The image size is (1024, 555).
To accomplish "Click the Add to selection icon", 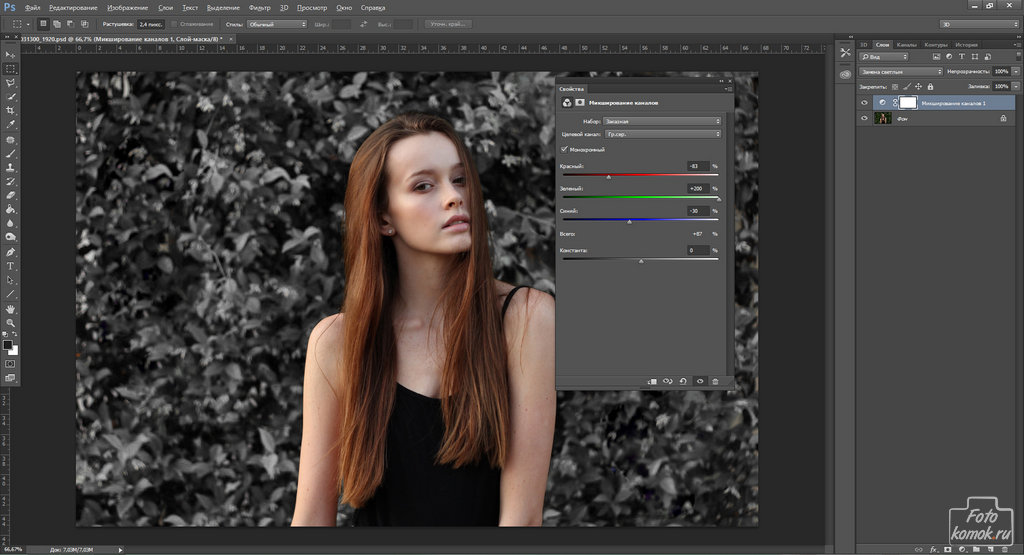I will click(x=57, y=24).
